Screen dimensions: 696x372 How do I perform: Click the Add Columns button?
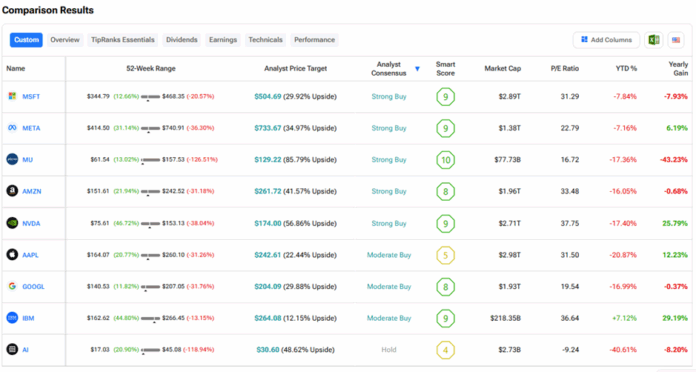[606, 40]
